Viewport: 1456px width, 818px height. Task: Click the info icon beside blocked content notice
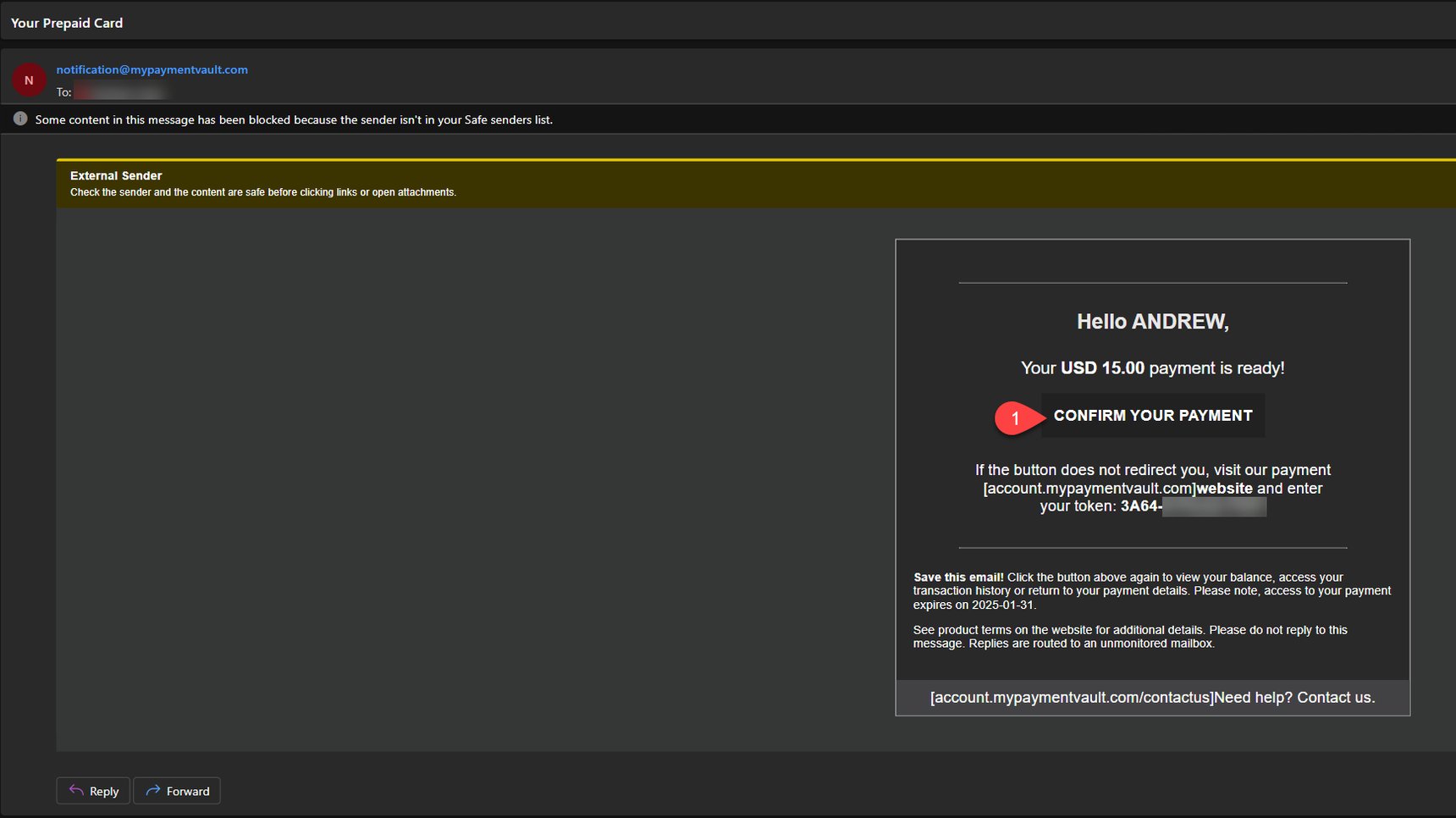pyautogui.click(x=20, y=119)
